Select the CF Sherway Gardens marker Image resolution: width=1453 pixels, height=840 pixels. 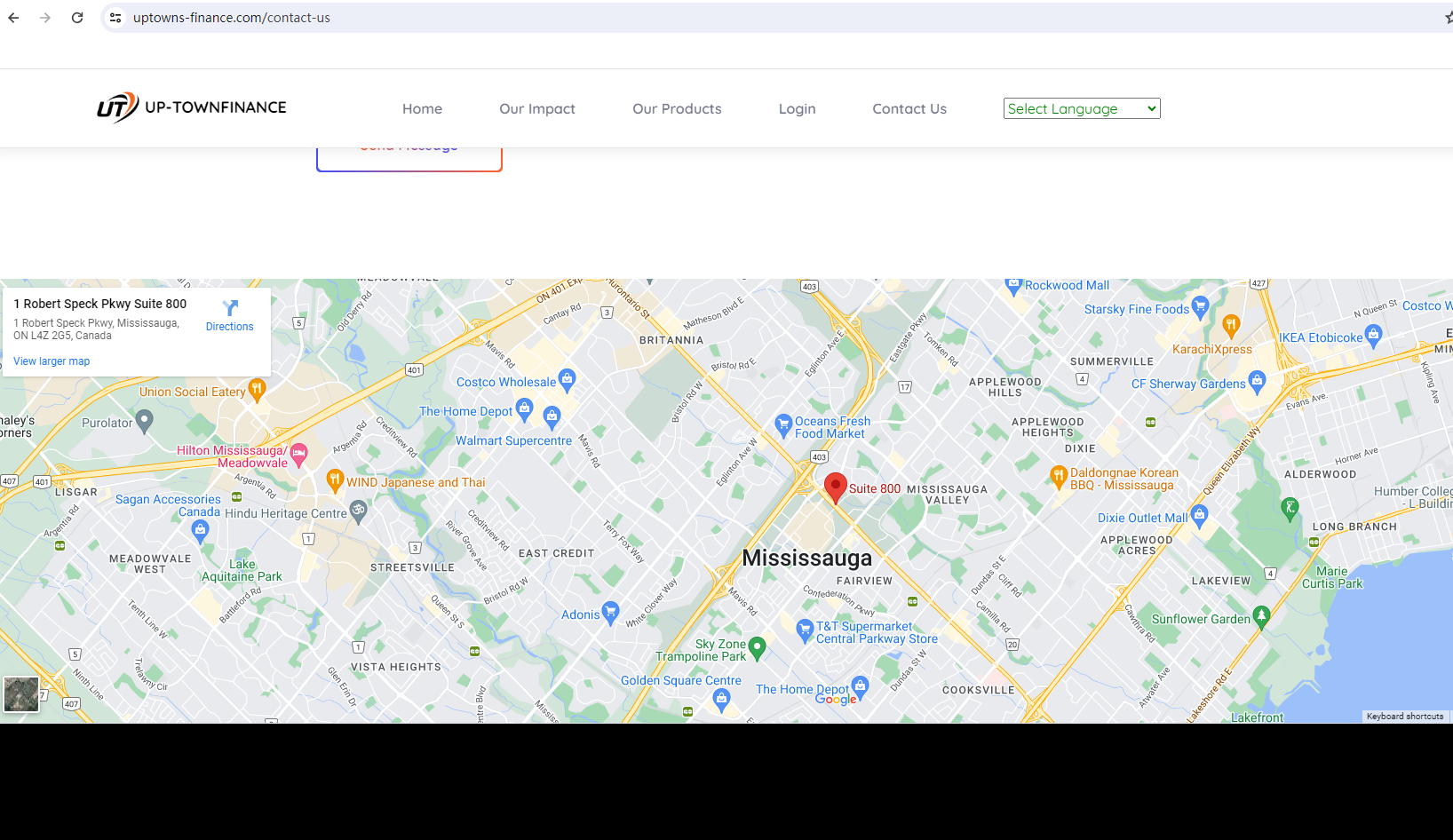[x=1257, y=382]
